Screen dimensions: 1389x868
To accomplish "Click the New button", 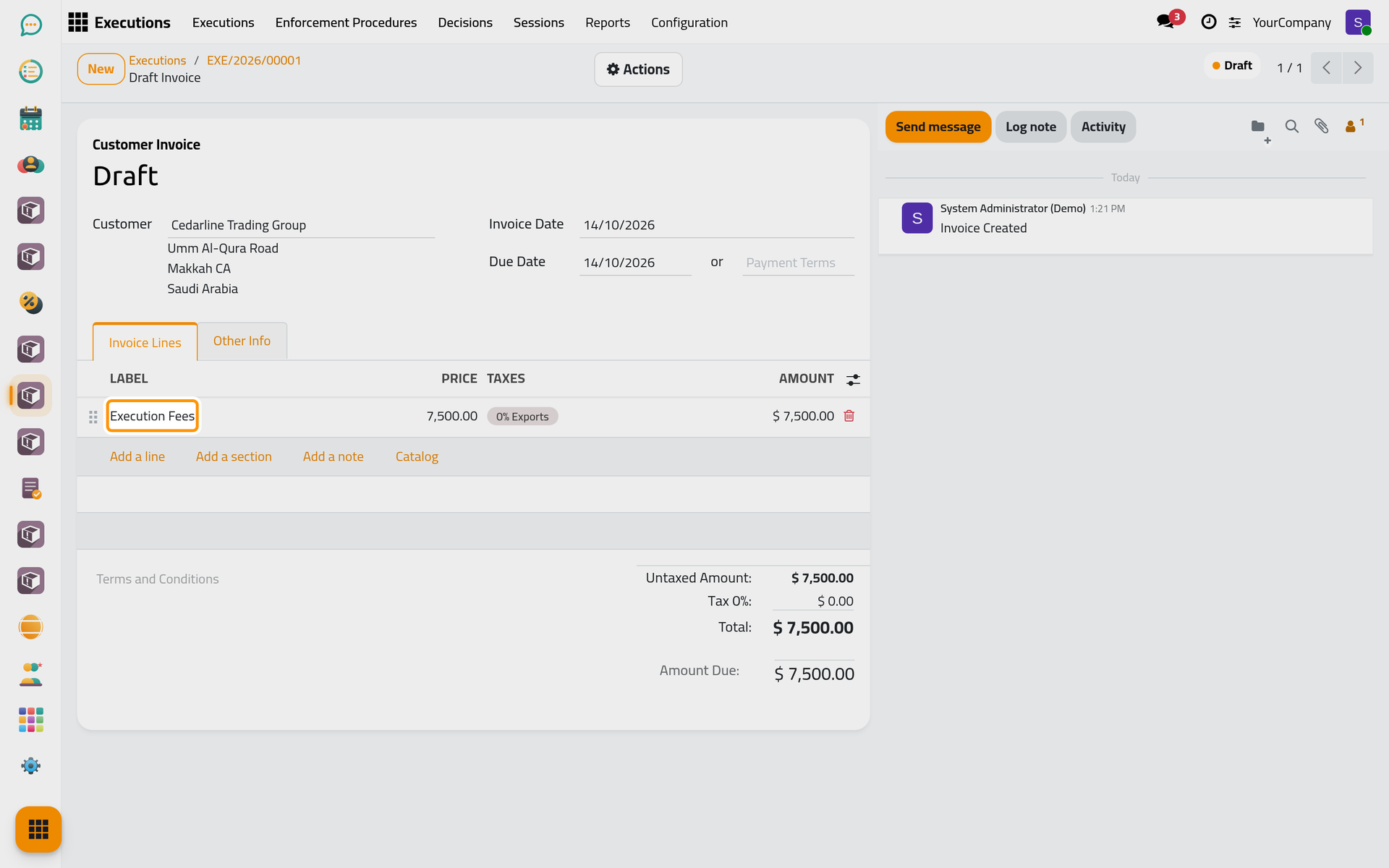I will click(101, 69).
